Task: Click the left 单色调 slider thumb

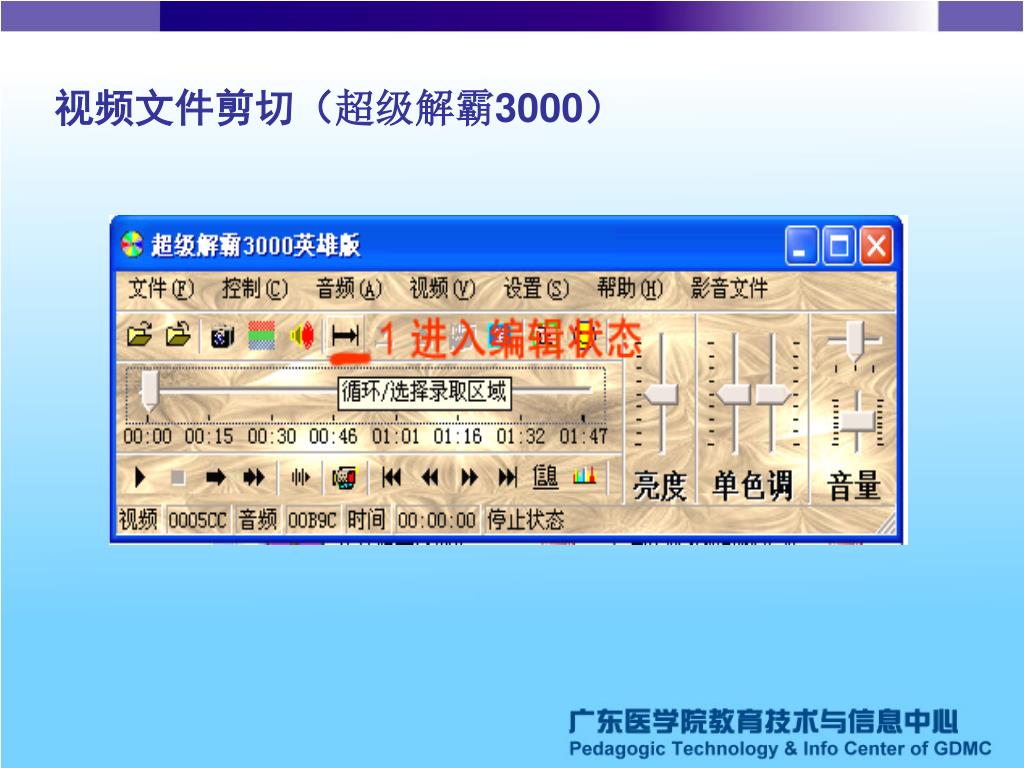Action: pos(733,395)
